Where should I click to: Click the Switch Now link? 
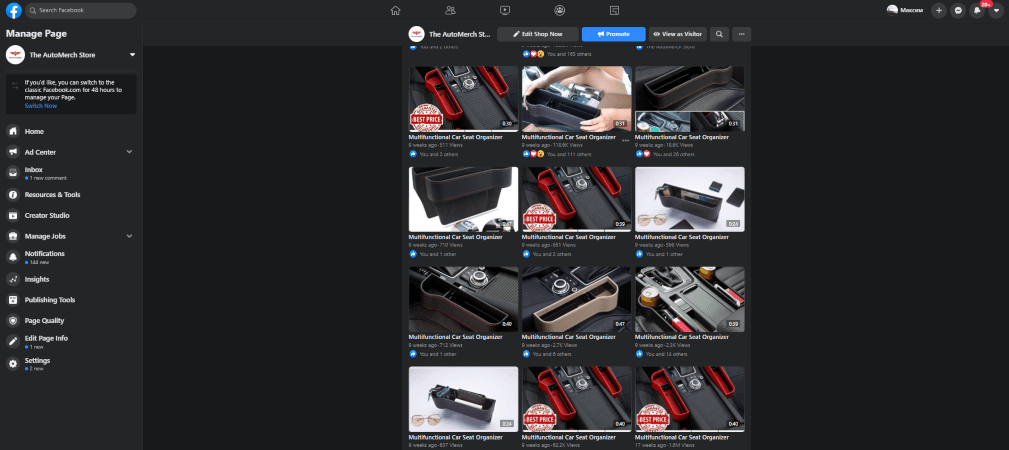click(41, 105)
